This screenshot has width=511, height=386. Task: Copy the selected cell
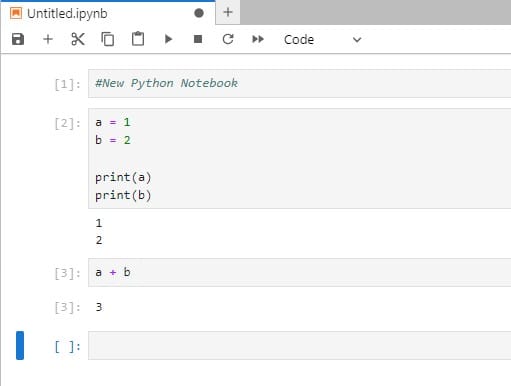(x=108, y=39)
